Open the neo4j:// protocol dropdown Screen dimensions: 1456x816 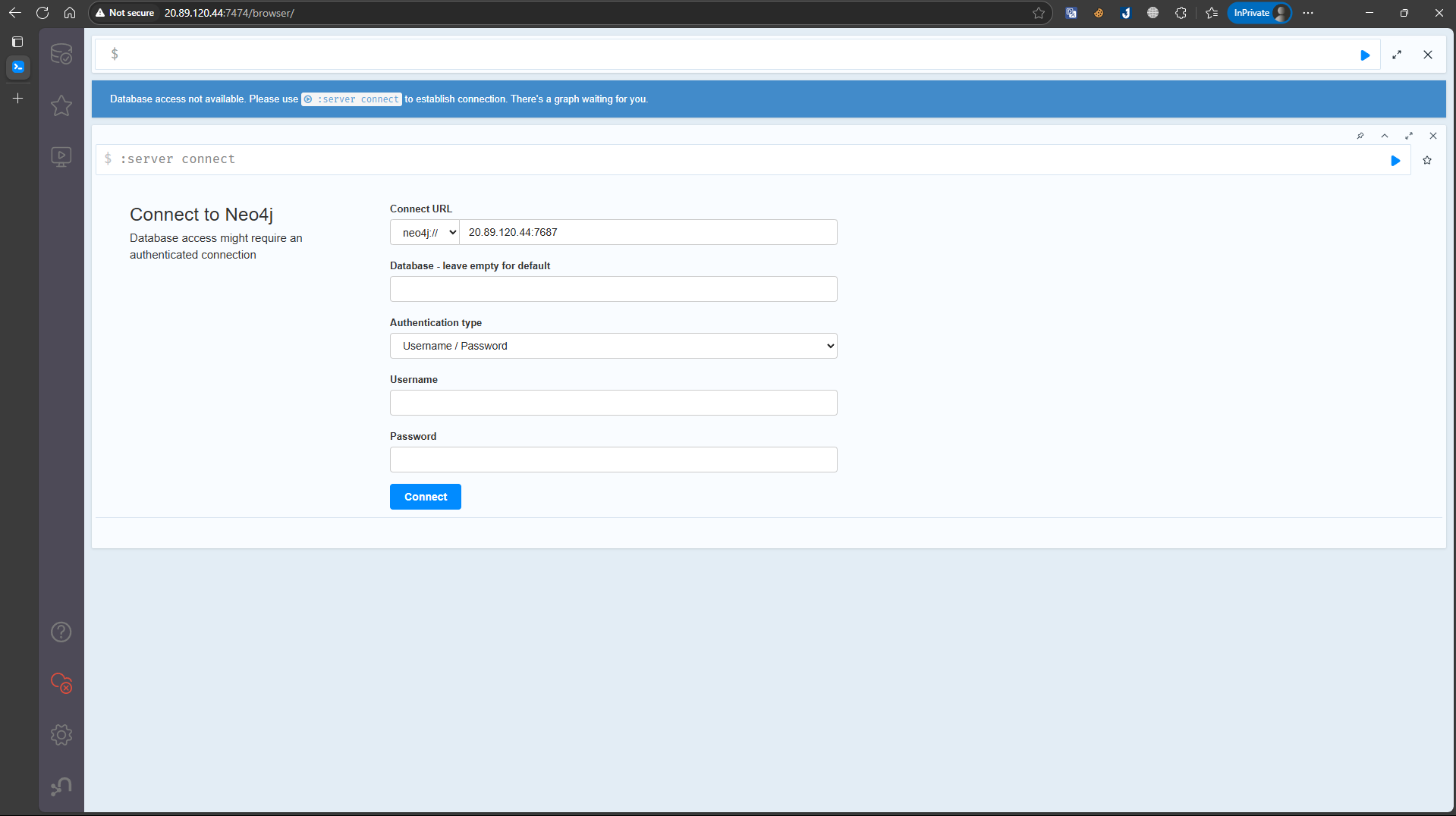tap(425, 232)
